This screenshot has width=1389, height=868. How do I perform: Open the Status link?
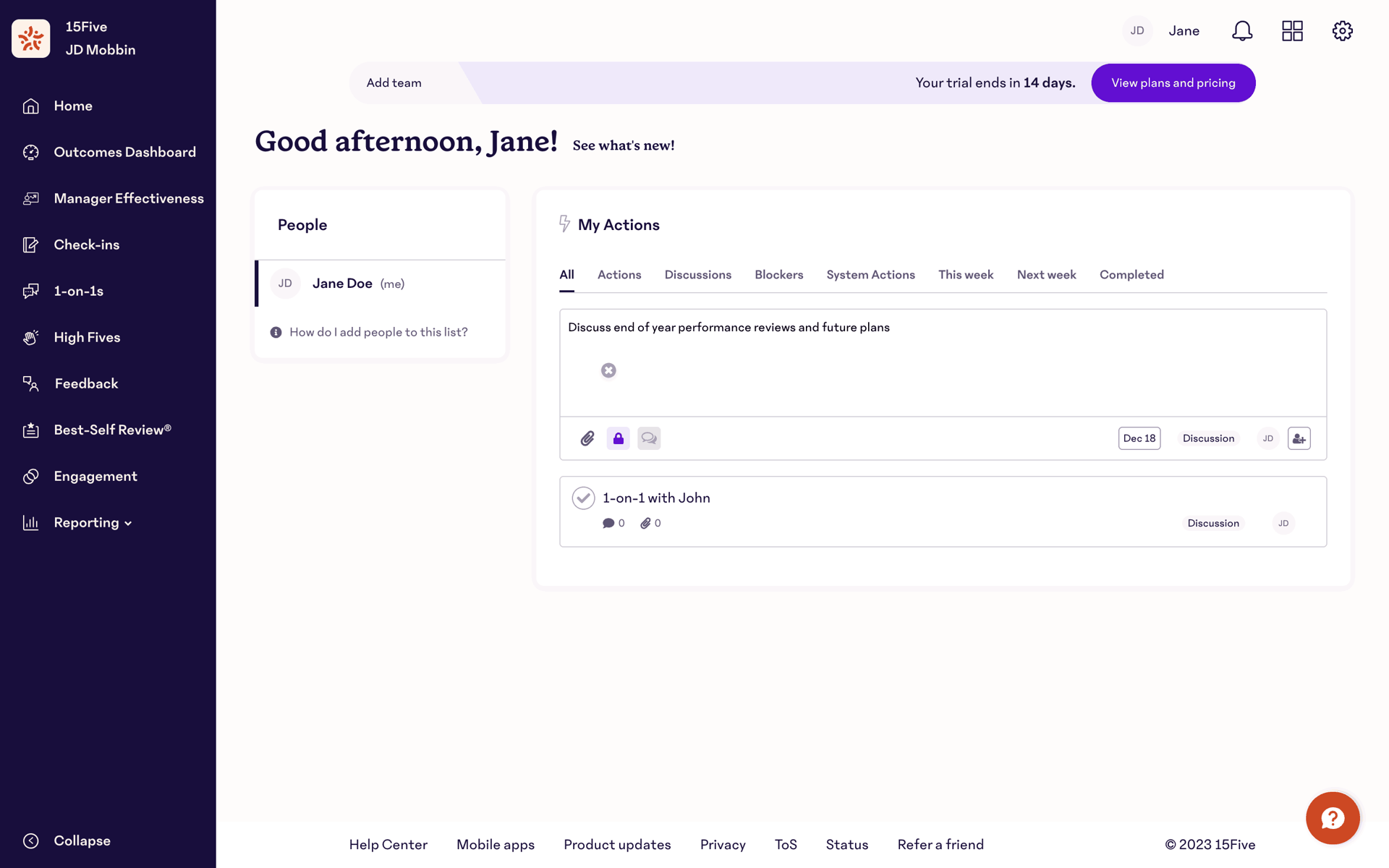(847, 844)
